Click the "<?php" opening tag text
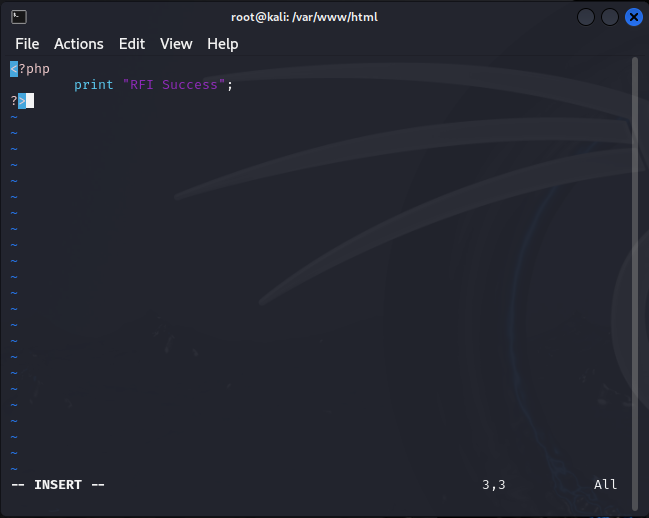649x518 pixels. pyautogui.click(x=30, y=69)
